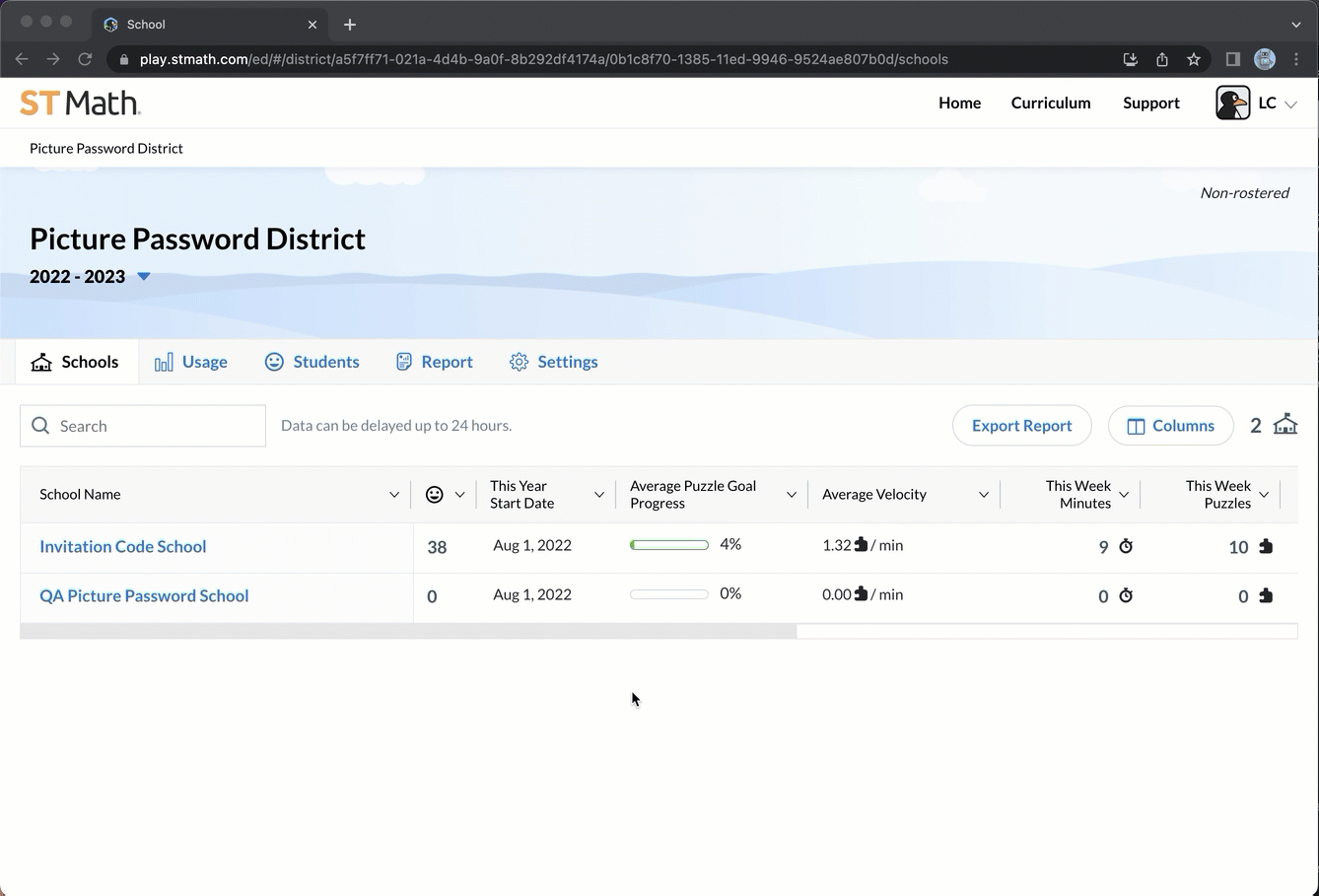Click the install app icon in address bar
Image resolution: width=1319 pixels, height=896 pixels.
click(x=1131, y=59)
